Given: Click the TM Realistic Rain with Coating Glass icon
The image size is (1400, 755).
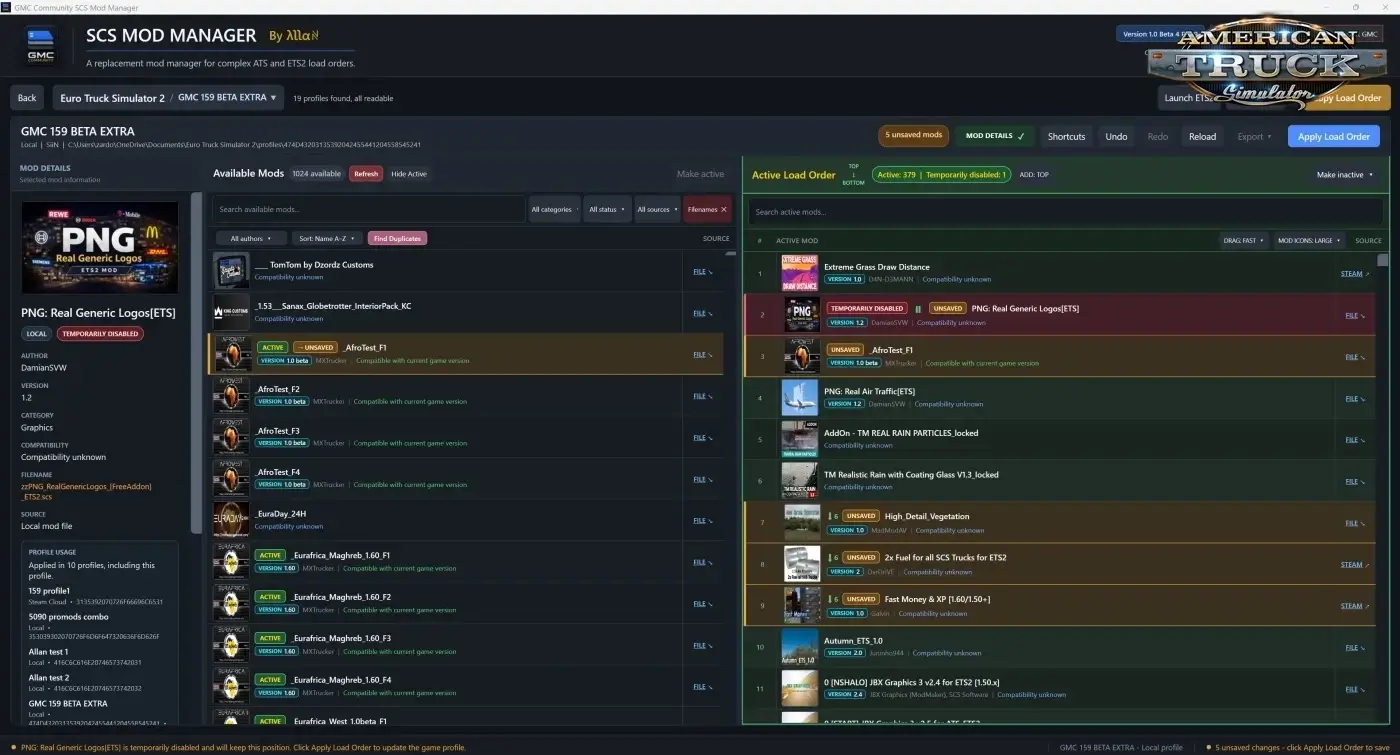Looking at the screenshot, I should point(800,481).
